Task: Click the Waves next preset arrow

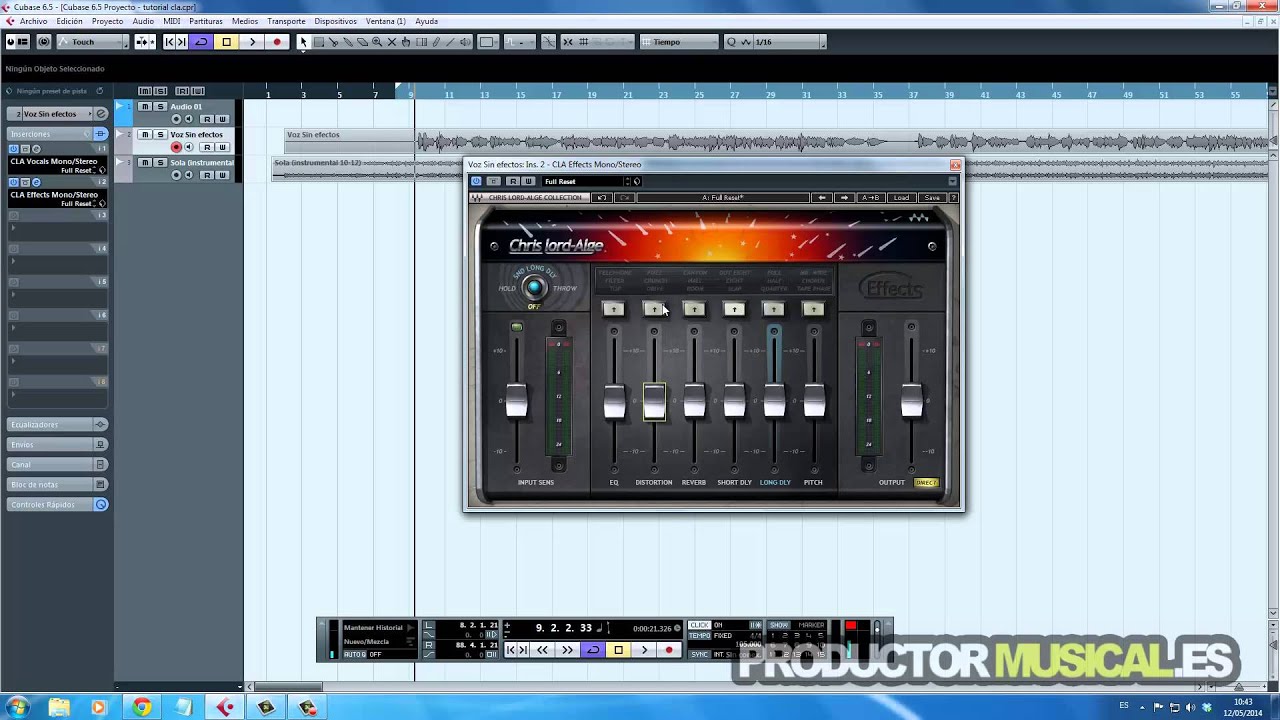Action: pos(844,197)
